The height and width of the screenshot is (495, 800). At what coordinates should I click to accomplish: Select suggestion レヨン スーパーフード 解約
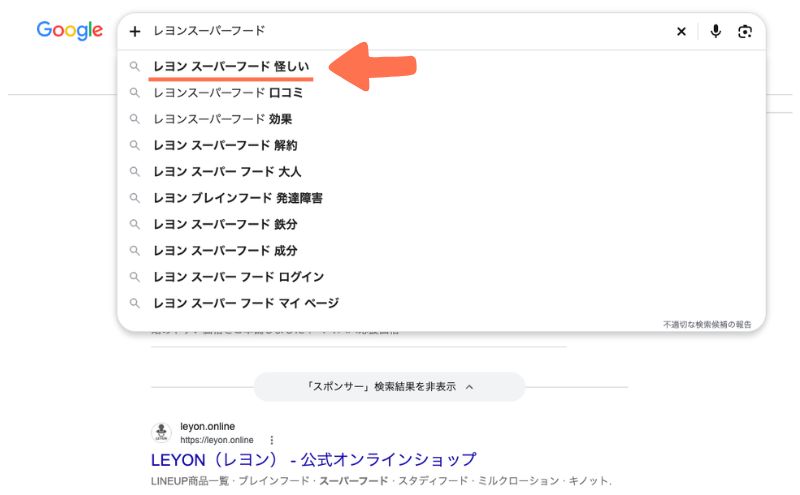(441, 145)
